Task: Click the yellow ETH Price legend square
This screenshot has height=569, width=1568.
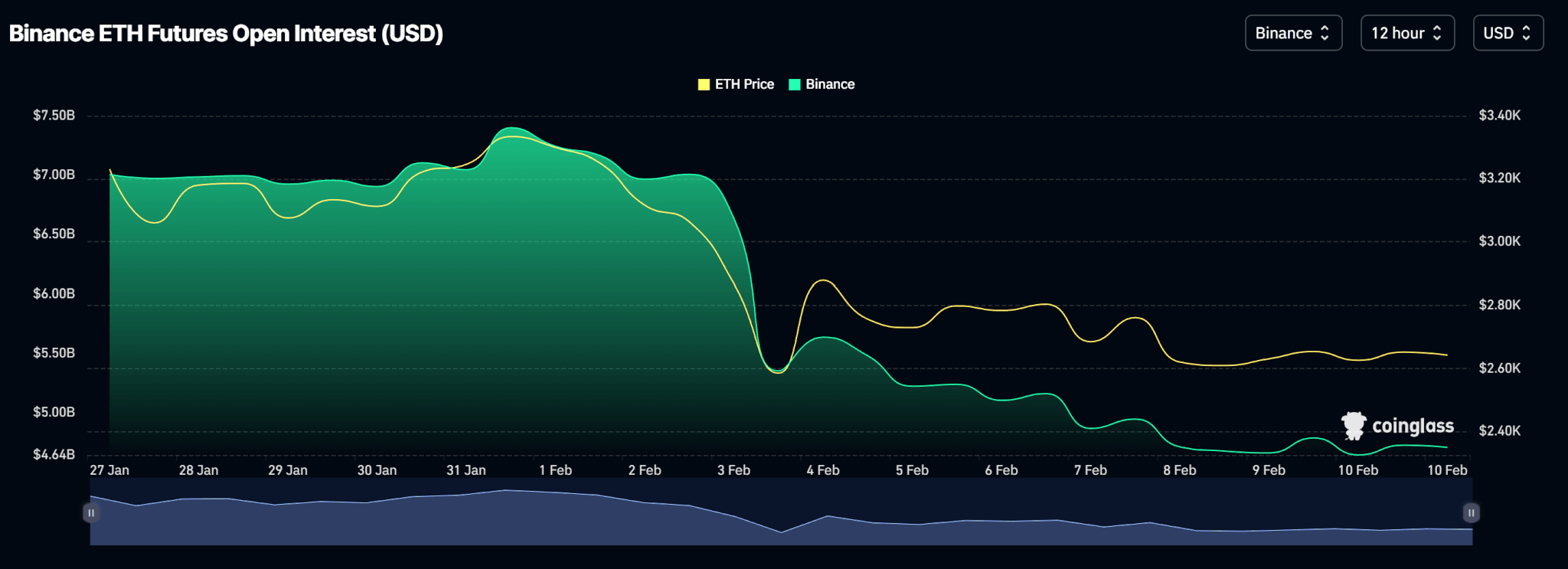Action: click(x=704, y=84)
